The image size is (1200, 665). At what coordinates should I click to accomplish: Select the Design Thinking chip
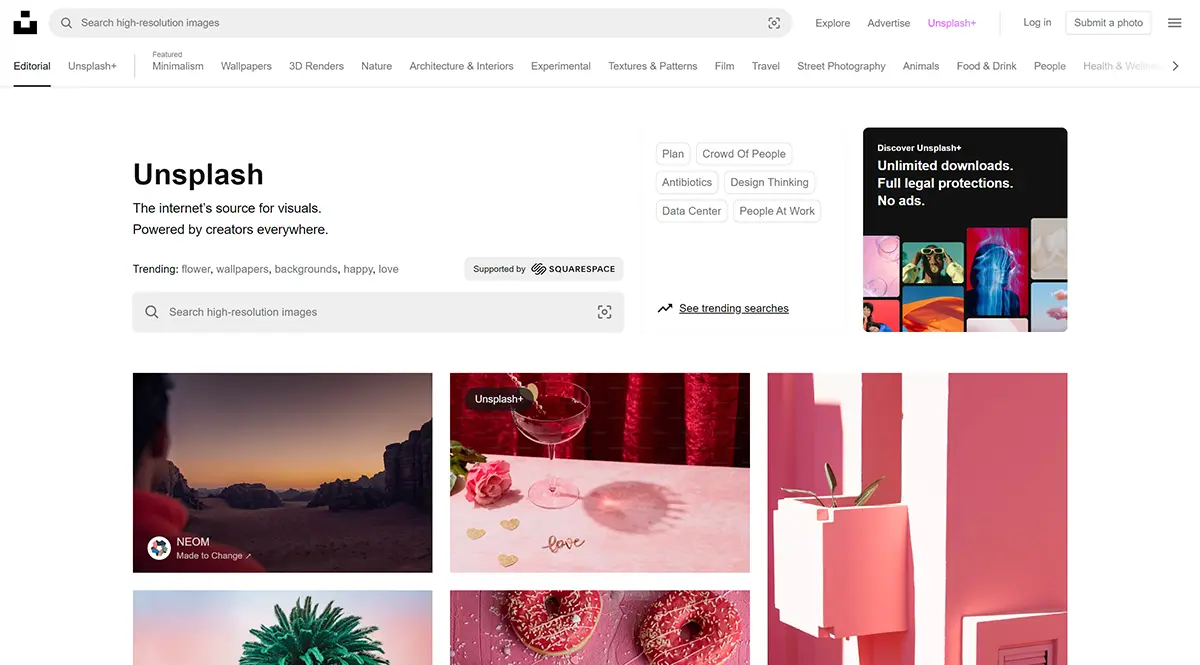pos(769,182)
